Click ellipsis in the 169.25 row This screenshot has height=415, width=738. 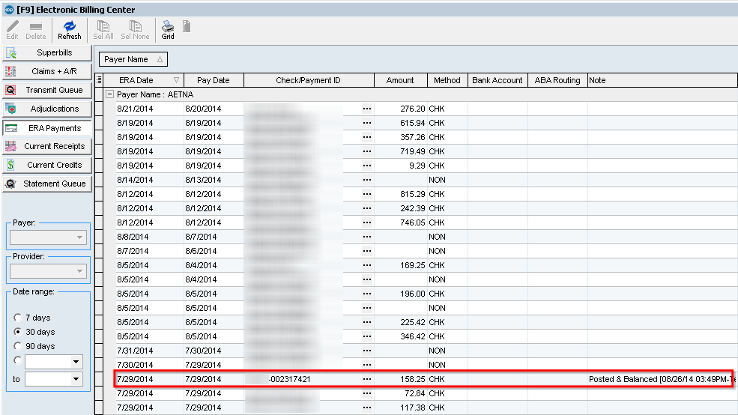pyautogui.click(x=367, y=265)
